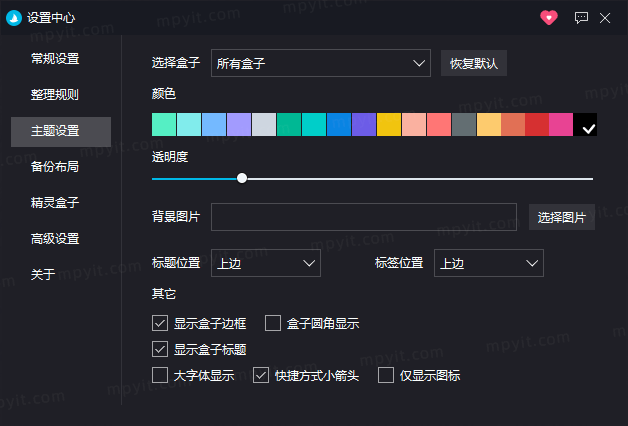Click the blue app logo icon

tap(14, 18)
